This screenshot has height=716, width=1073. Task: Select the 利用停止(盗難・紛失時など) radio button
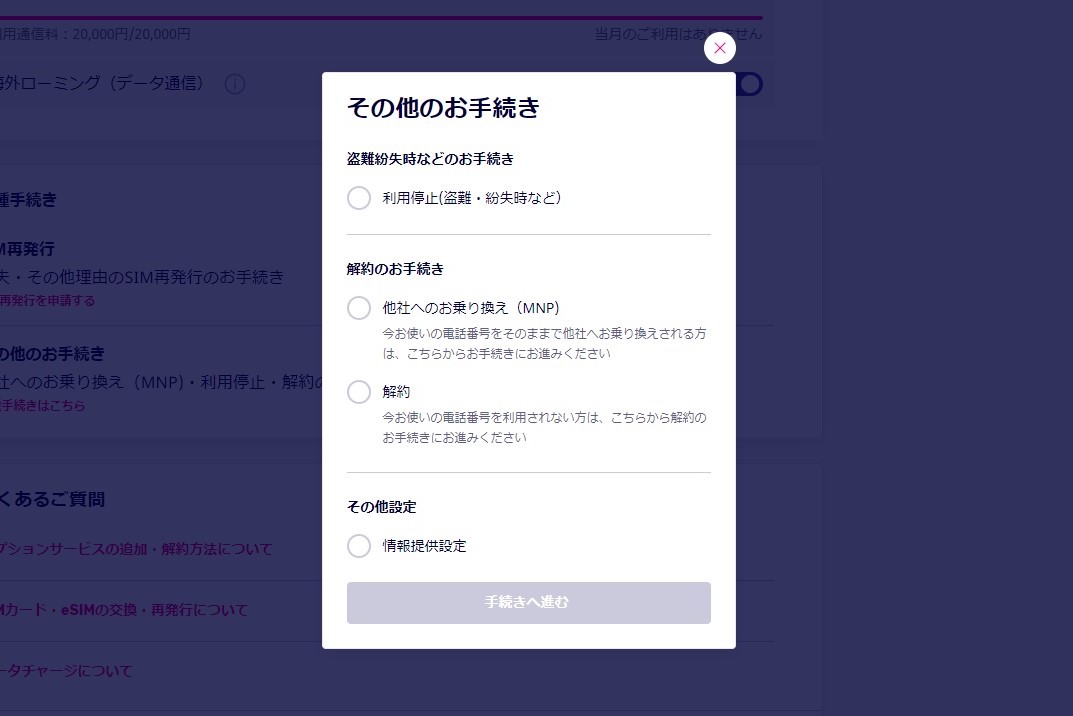[359, 198]
